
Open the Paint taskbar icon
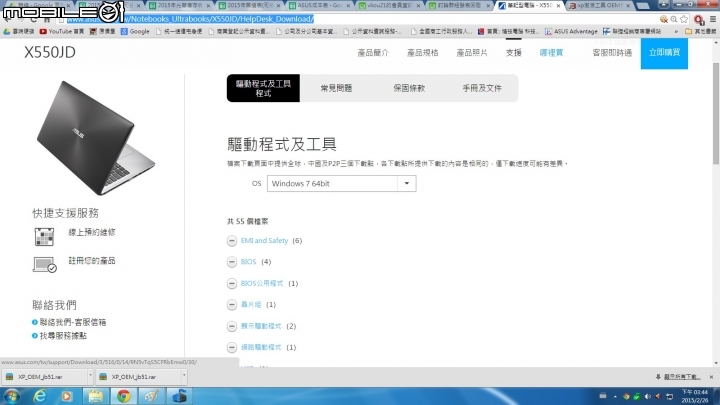pyautogui.click(x=151, y=396)
